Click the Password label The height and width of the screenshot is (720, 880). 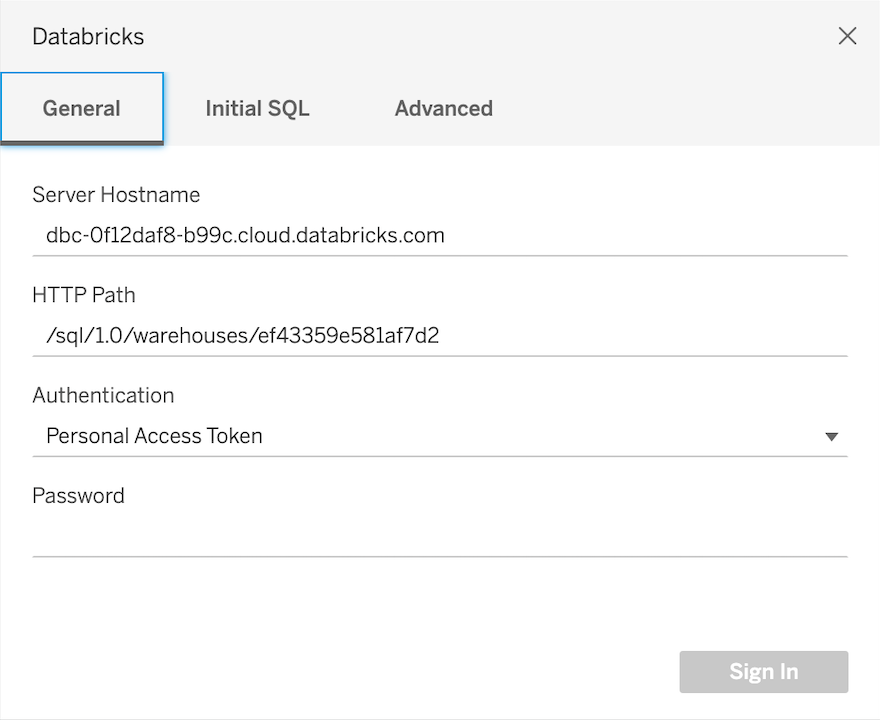pyautogui.click(x=79, y=496)
